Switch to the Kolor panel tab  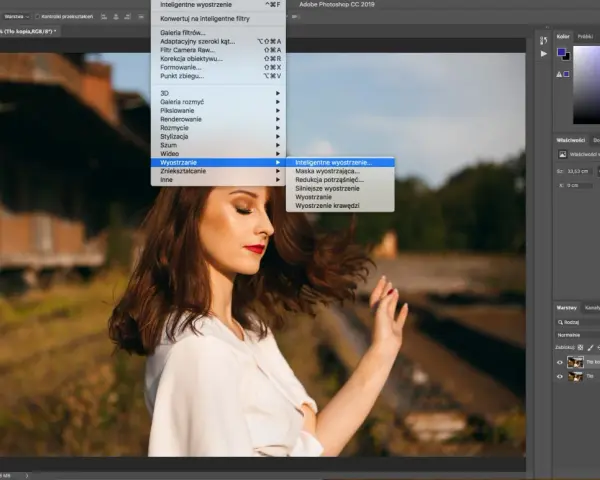(x=563, y=37)
